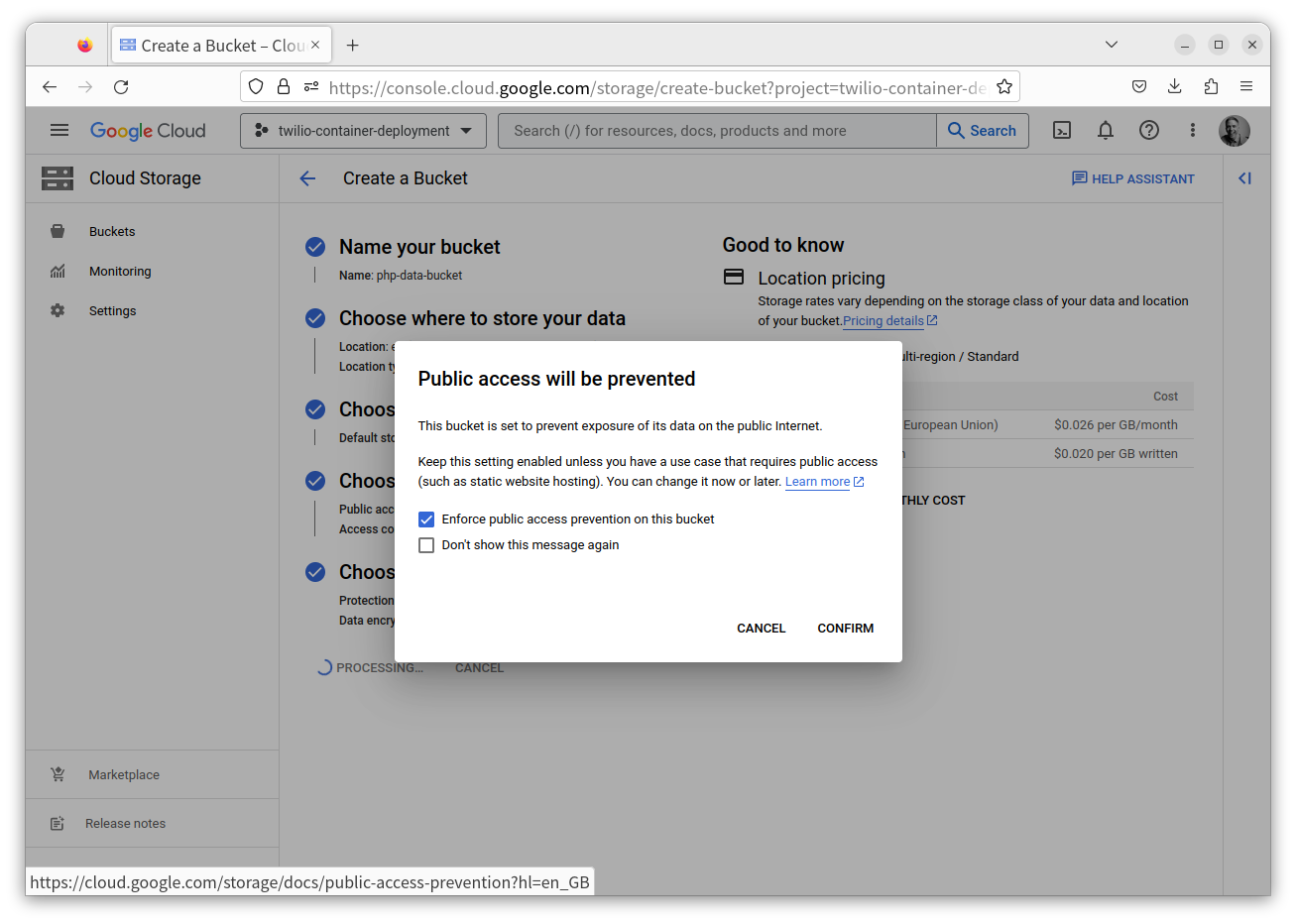Screen dimensions: 1296x924
Task: Check Don't show this message again
Action: click(426, 545)
